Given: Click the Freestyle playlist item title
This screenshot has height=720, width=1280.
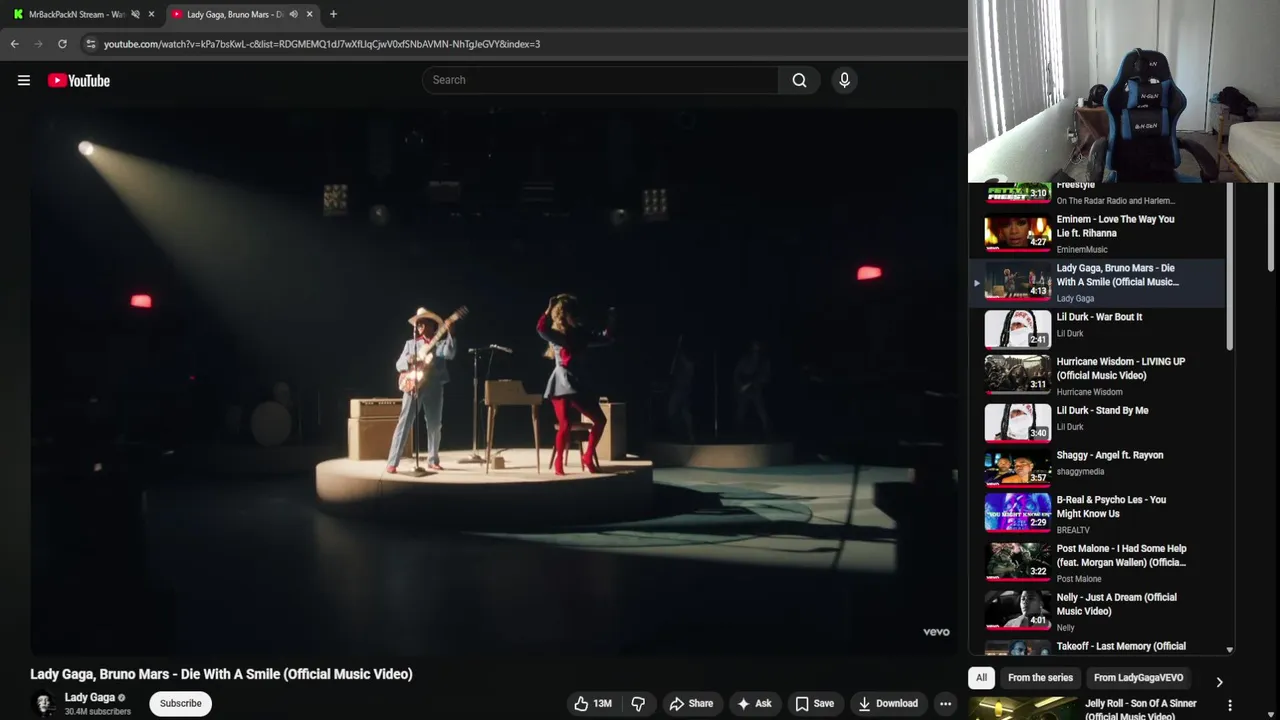Looking at the screenshot, I should point(1076,185).
